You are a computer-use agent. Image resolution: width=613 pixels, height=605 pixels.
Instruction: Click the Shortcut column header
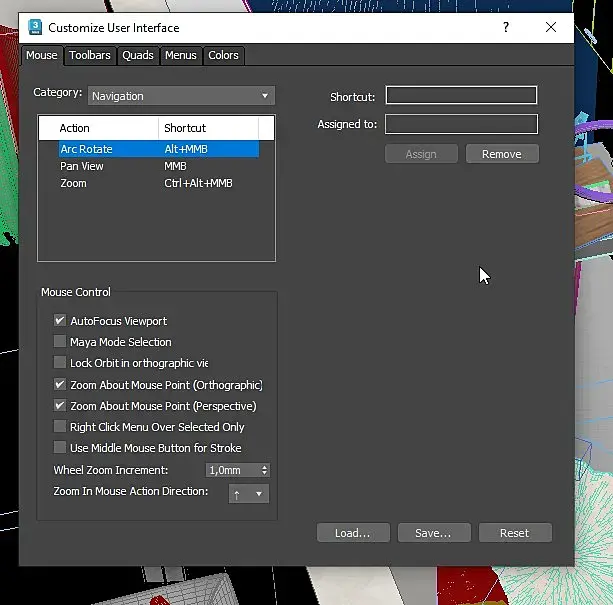[x=208, y=128]
